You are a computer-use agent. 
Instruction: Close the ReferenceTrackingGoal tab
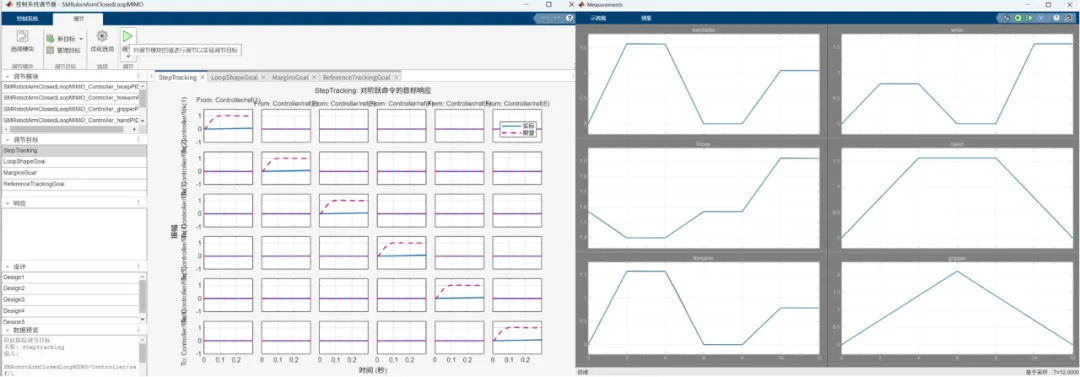[x=395, y=77]
